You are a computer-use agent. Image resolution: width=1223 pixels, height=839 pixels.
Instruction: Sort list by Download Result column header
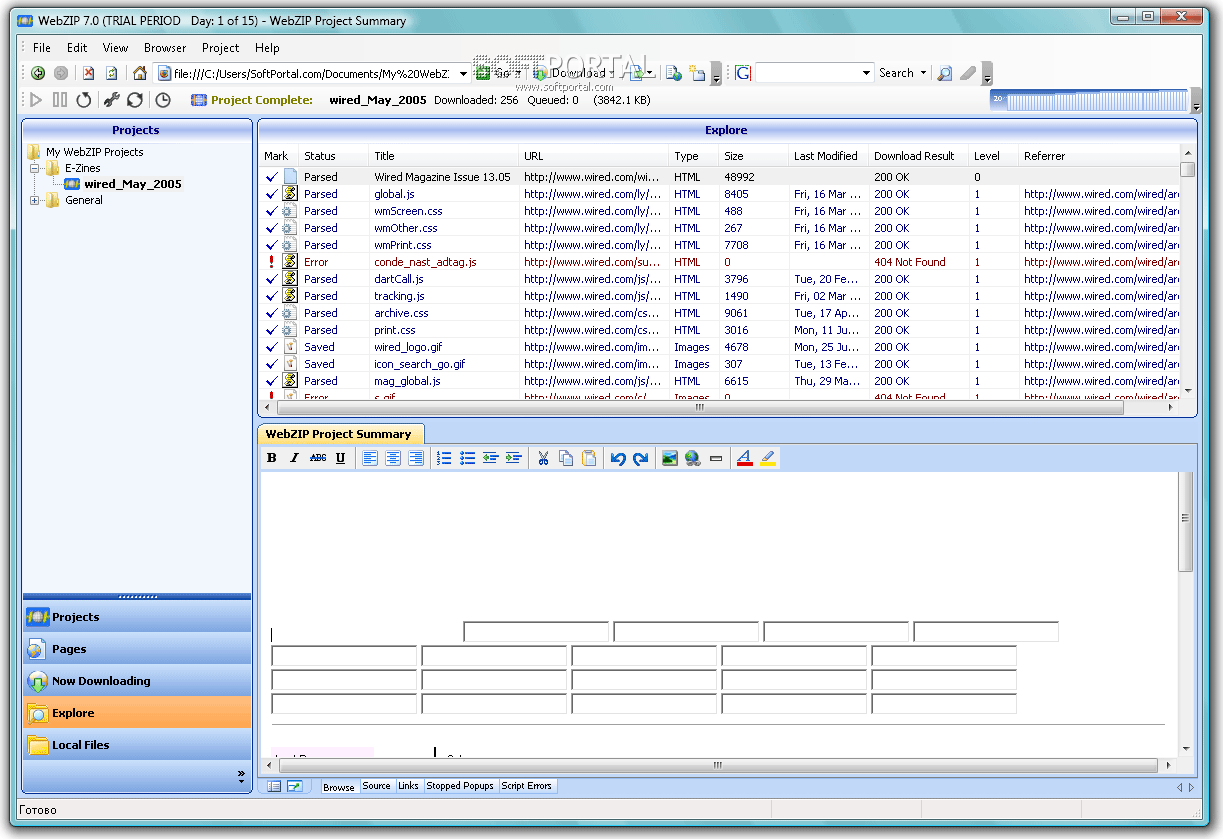pyautogui.click(x=918, y=156)
